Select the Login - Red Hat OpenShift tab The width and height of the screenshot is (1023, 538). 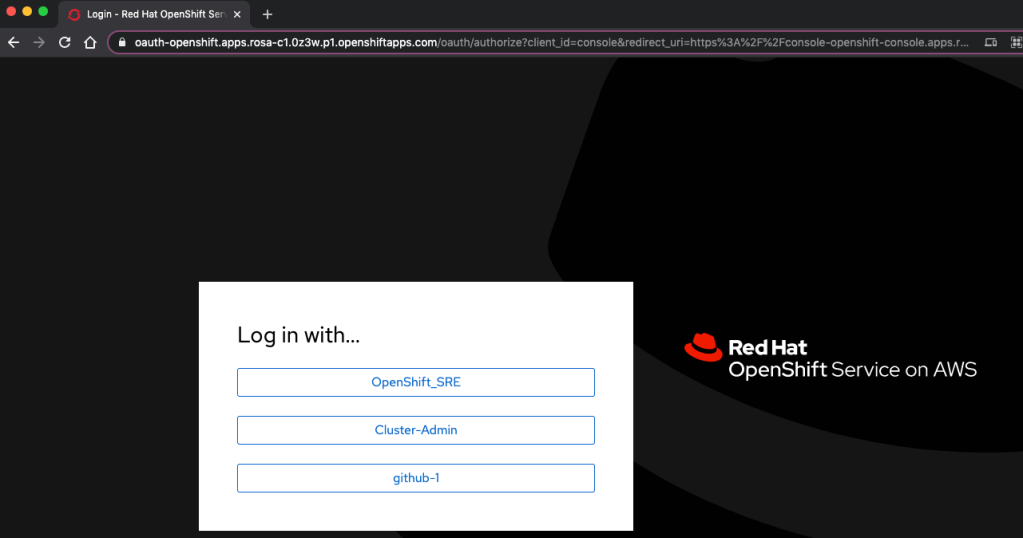(x=150, y=14)
